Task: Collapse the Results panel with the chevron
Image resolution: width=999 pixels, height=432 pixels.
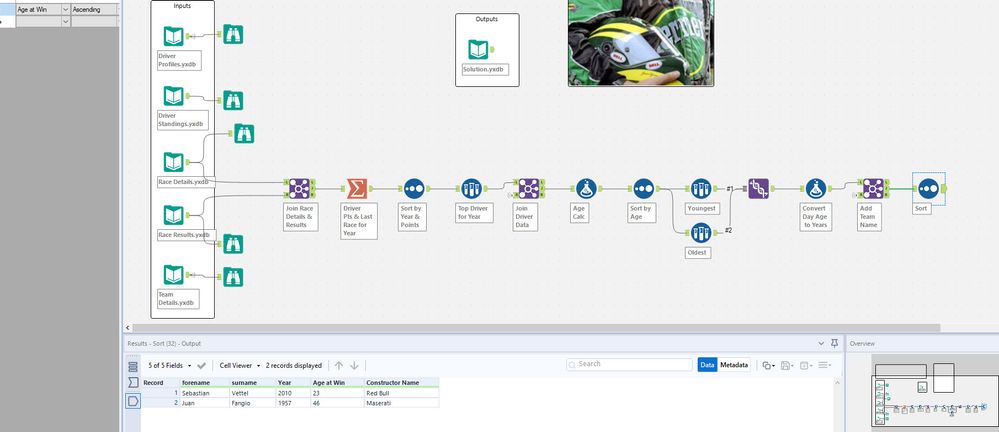Action: pos(821,343)
